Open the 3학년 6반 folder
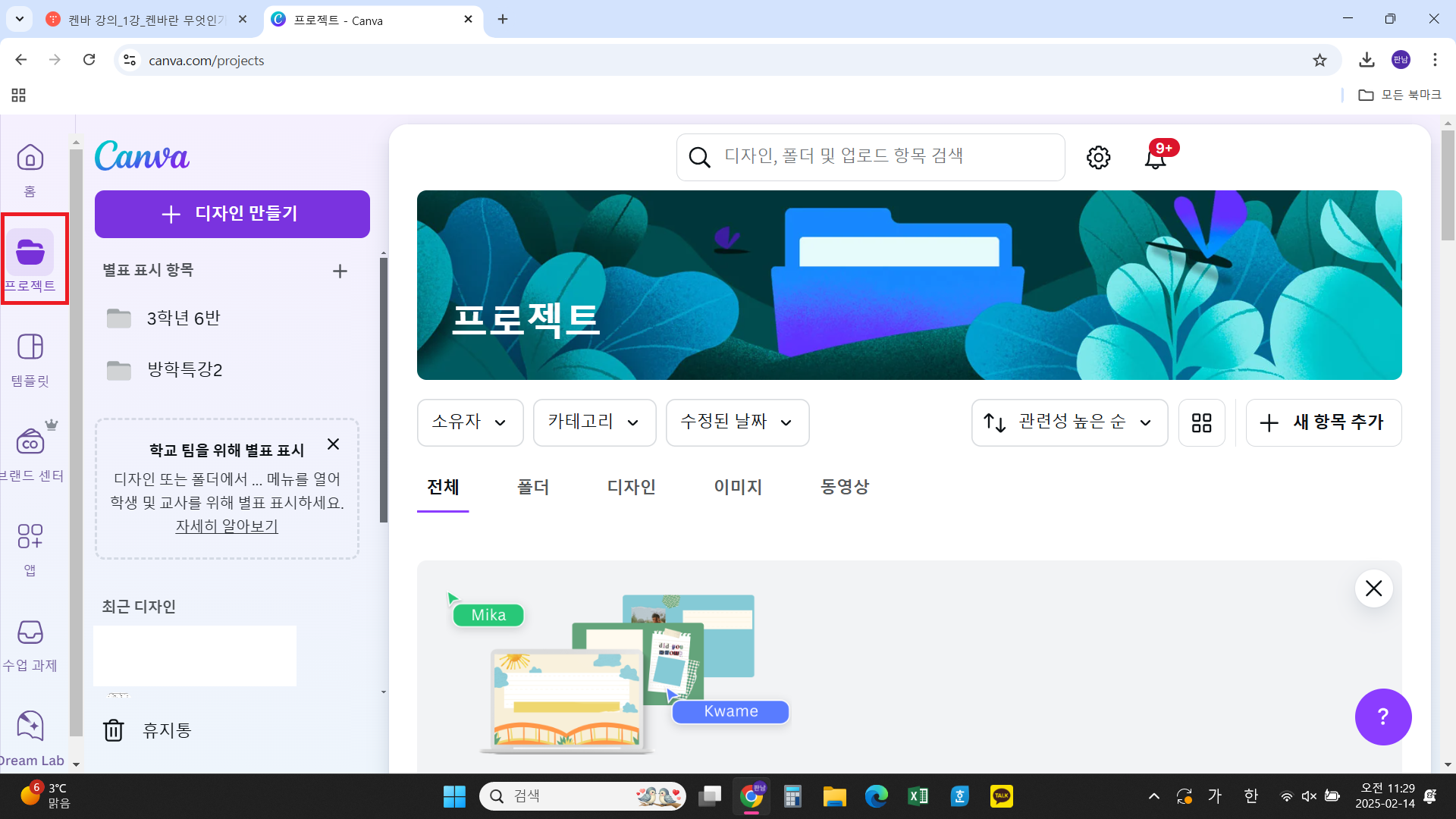The height and width of the screenshot is (819, 1456). [227, 318]
